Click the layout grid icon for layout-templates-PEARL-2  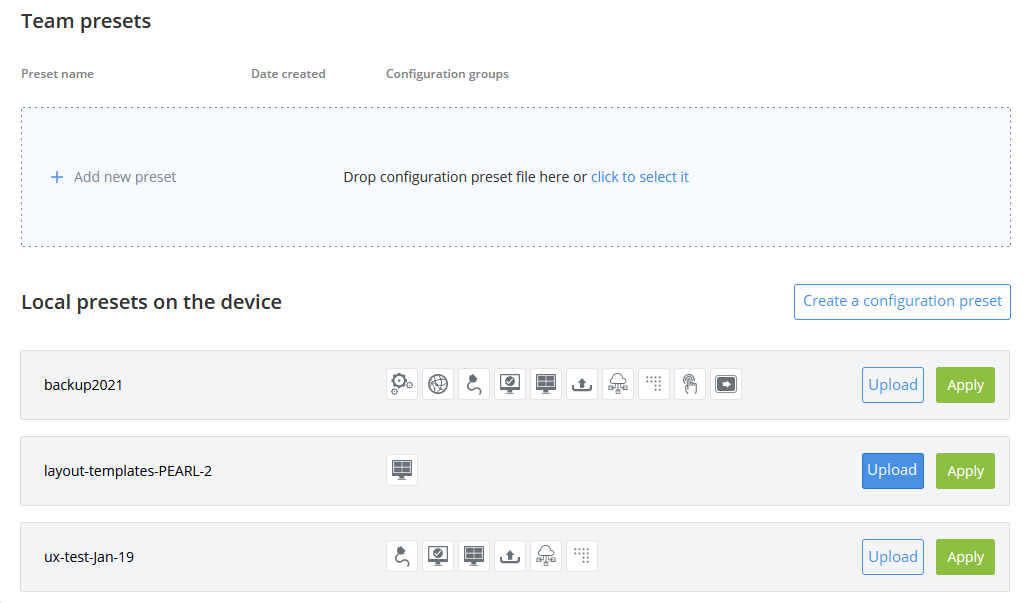[402, 470]
